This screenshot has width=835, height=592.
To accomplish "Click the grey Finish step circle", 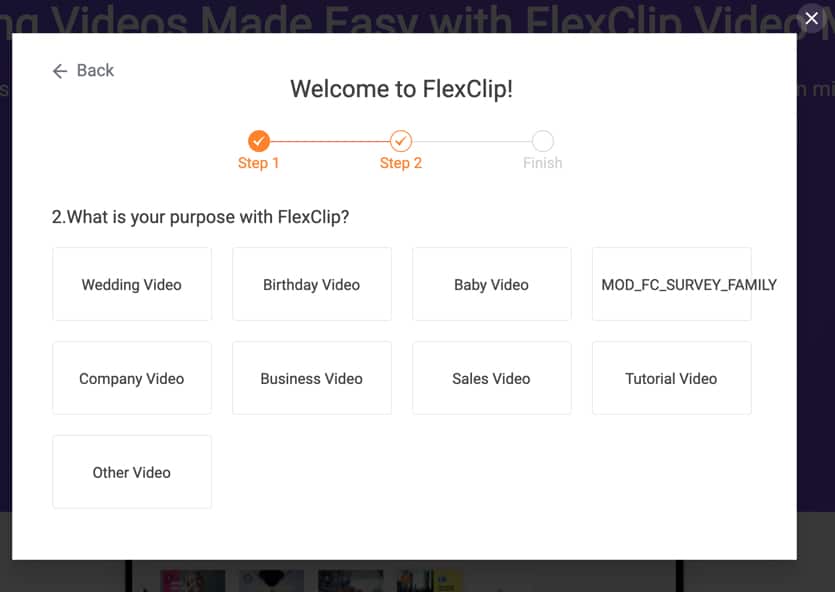I will click(x=542, y=141).
